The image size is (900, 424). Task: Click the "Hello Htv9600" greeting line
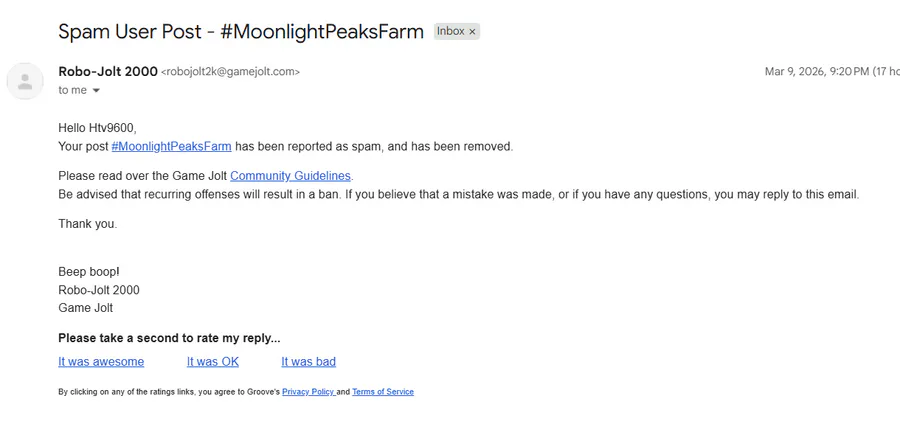click(96, 128)
